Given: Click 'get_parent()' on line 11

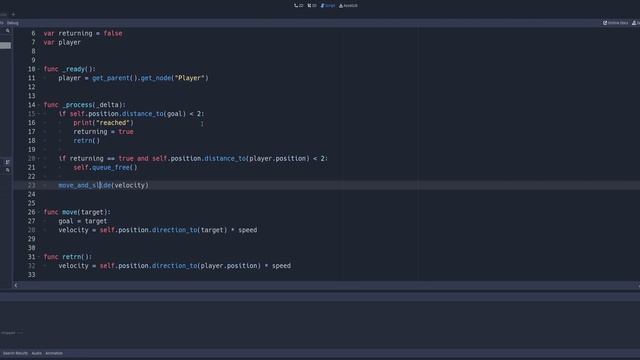Looking at the screenshot, I should click(115, 78).
